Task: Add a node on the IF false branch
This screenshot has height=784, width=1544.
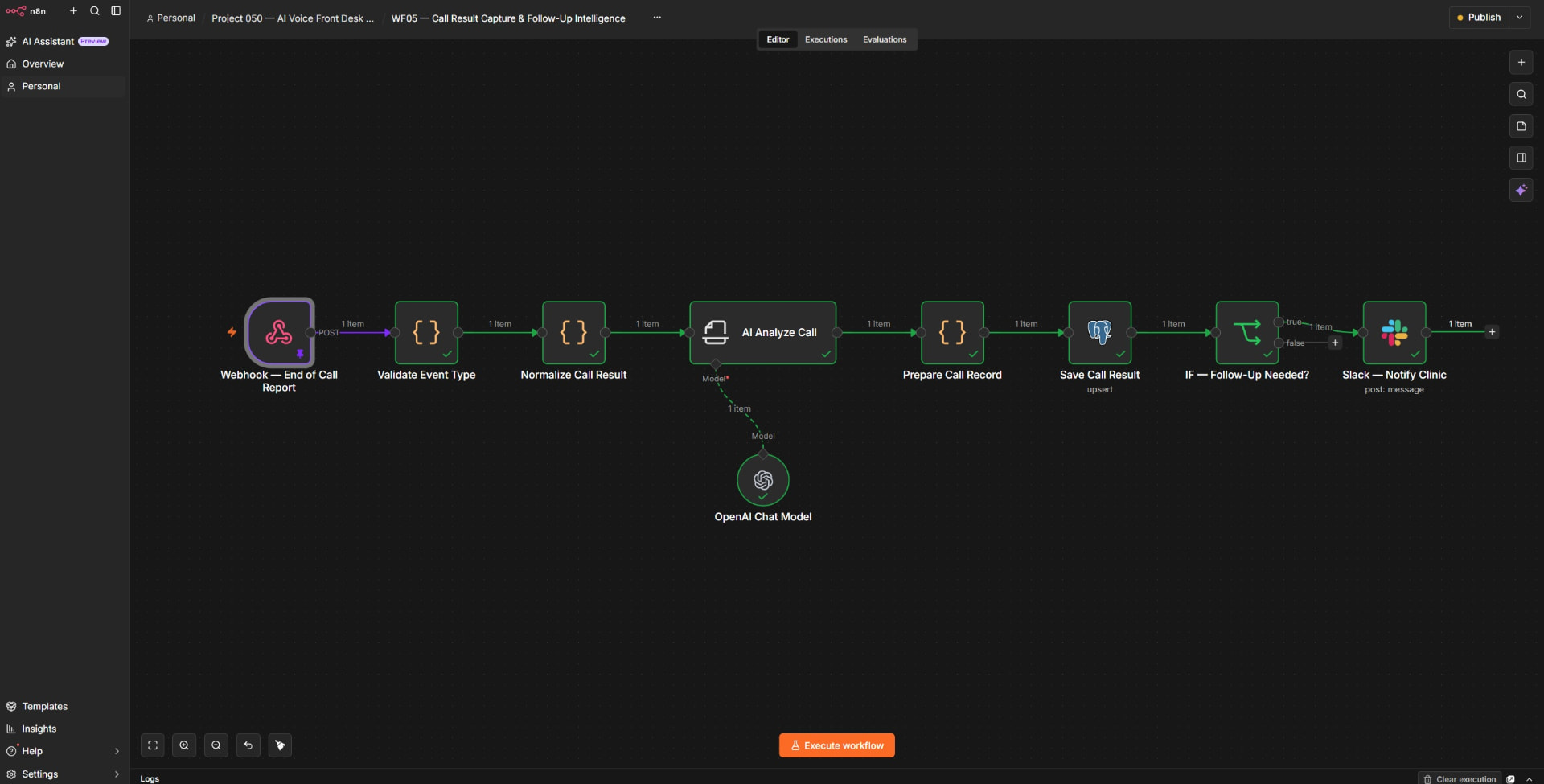Action: click(1335, 343)
